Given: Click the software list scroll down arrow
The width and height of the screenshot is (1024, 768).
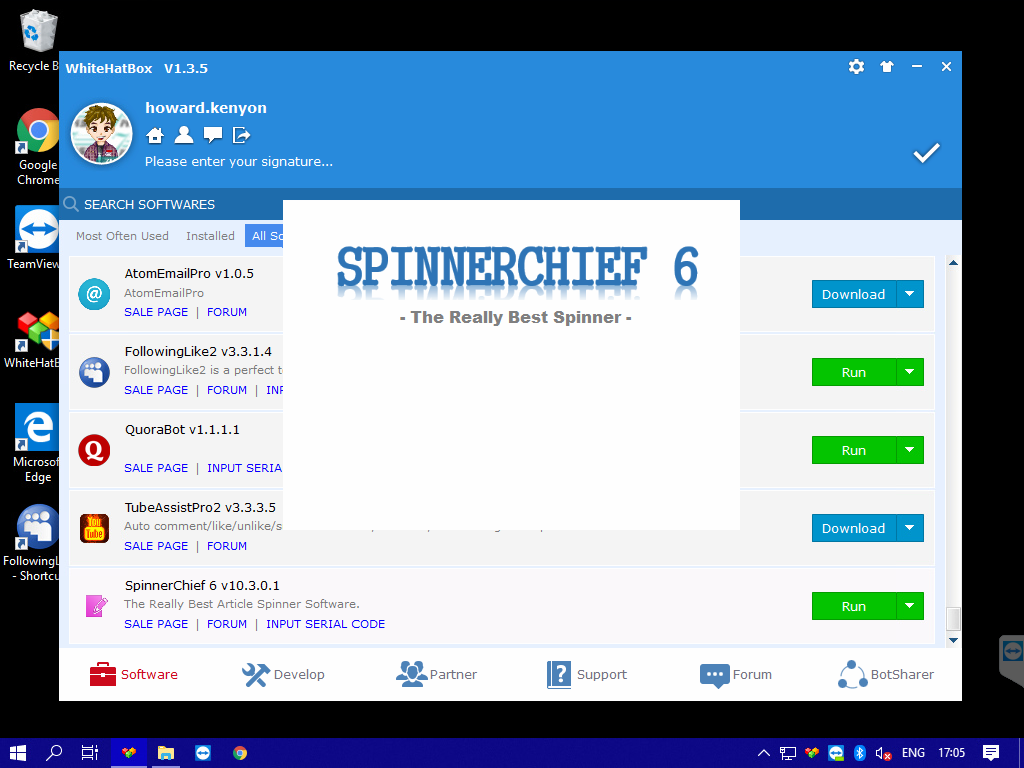Looking at the screenshot, I should [x=953, y=639].
